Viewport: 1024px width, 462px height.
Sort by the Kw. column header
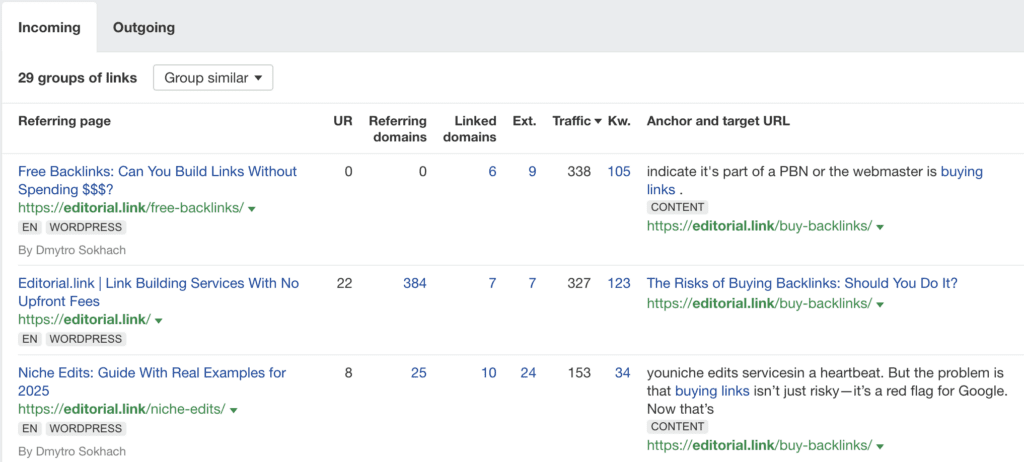click(x=619, y=121)
